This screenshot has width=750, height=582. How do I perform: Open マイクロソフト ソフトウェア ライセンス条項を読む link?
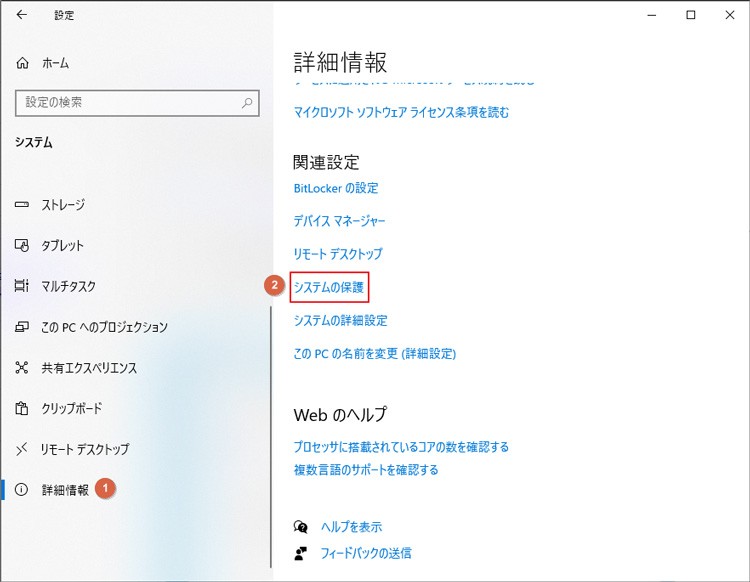point(401,113)
